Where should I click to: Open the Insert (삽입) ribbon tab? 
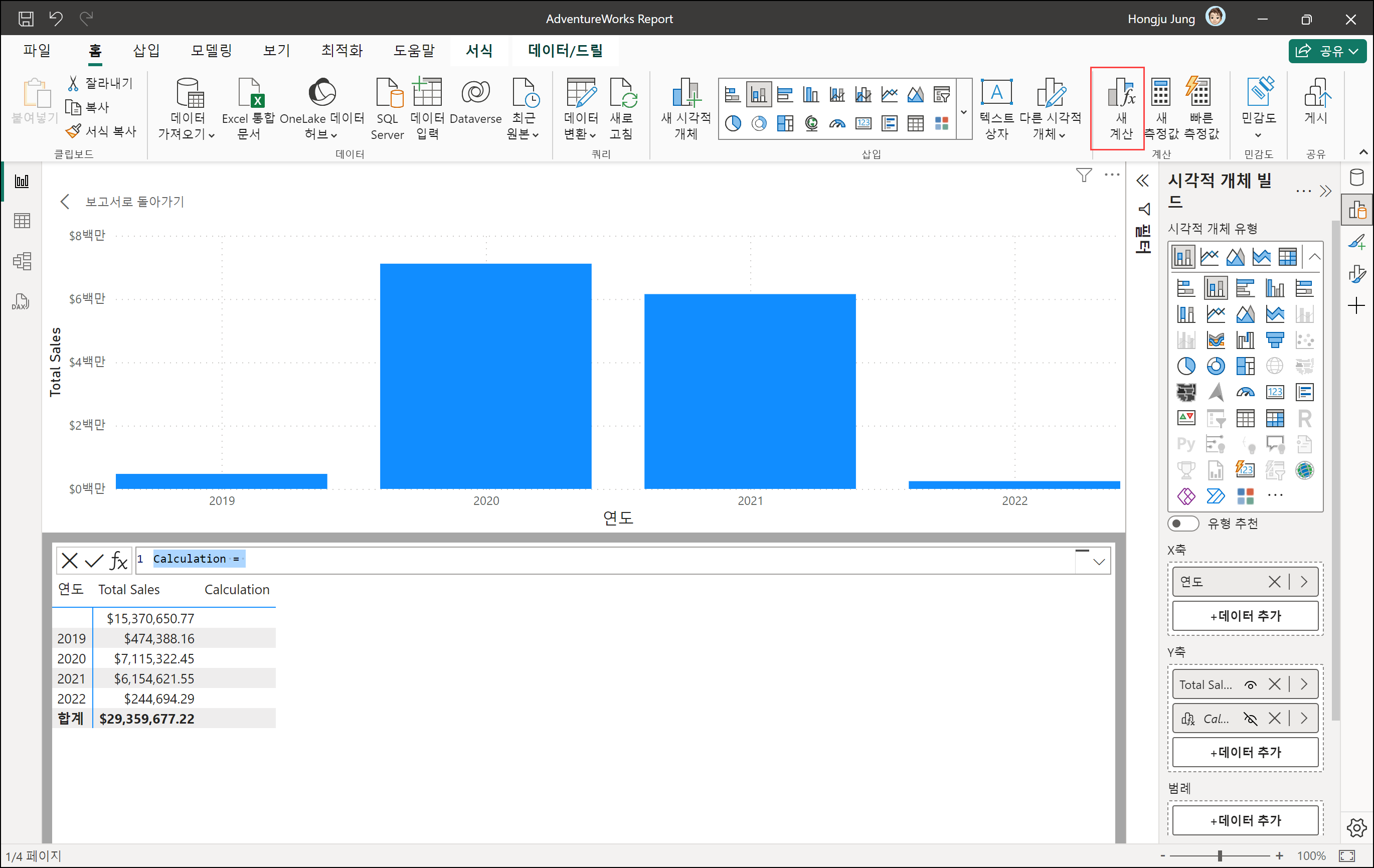146,51
